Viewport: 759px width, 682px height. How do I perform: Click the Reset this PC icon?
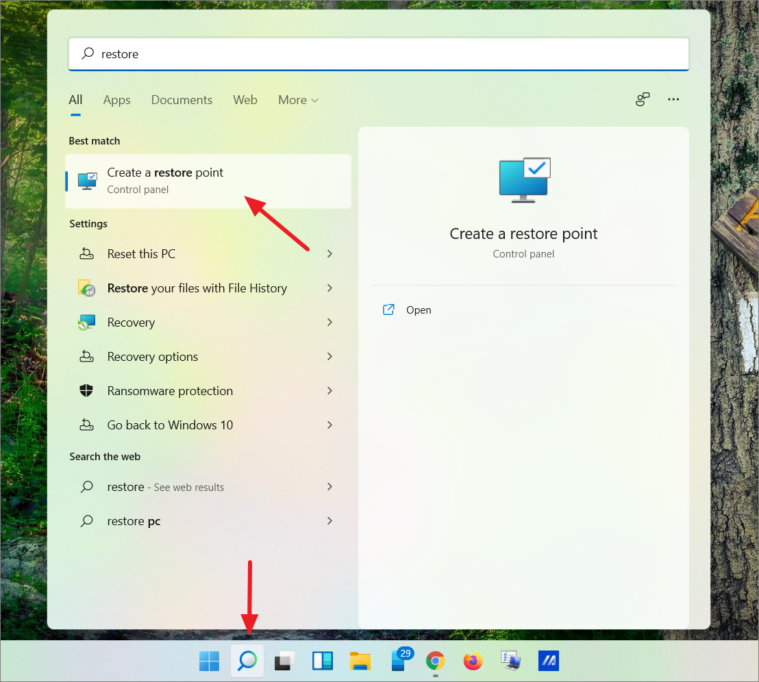(x=87, y=254)
